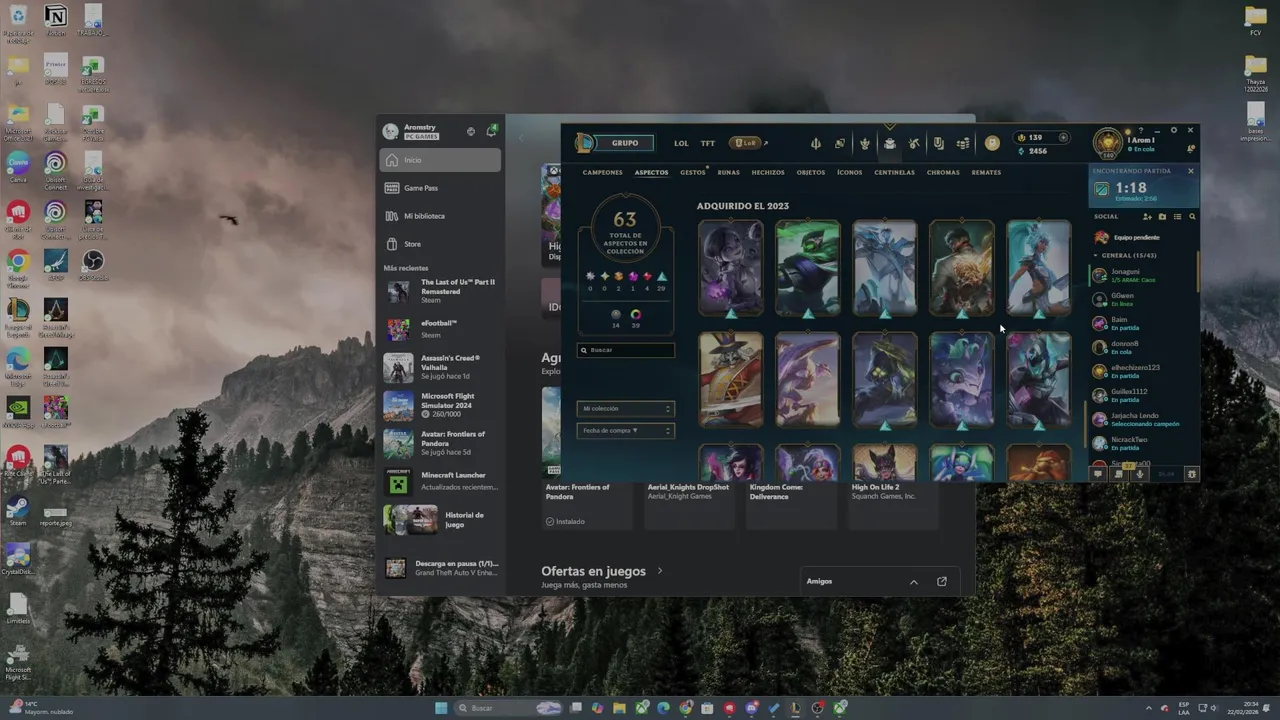
Task: Open the summoner profile avatar I Arom I
Action: 1107,143
